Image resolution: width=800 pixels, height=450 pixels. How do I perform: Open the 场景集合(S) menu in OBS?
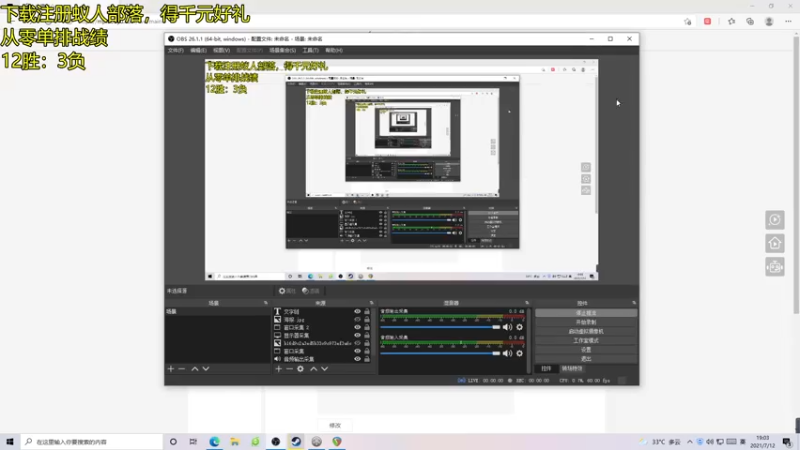(283, 51)
